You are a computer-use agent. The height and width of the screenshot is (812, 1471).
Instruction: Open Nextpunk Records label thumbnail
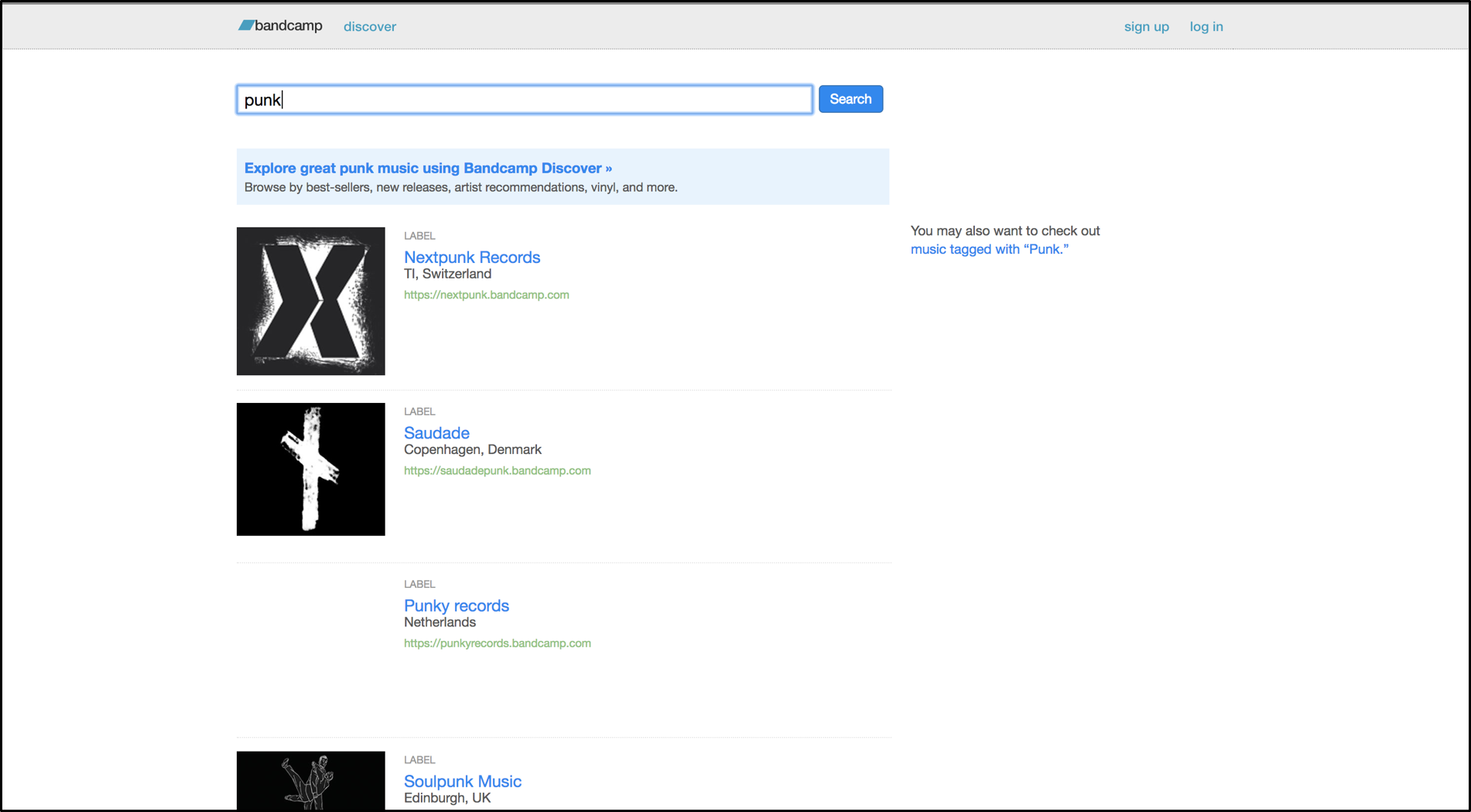pyautogui.click(x=311, y=301)
